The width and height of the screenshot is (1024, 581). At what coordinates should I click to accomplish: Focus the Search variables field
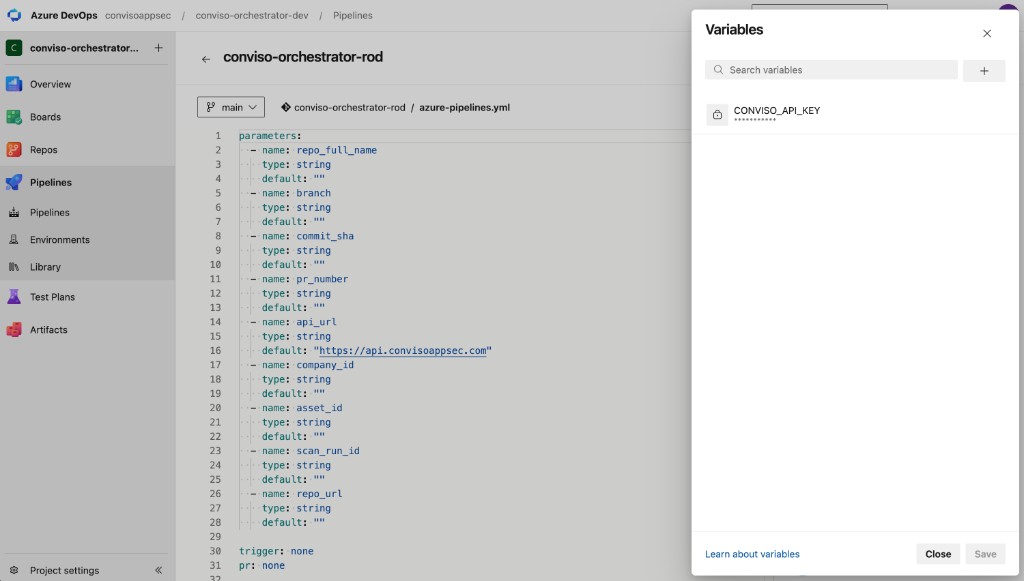pyautogui.click(x=831, y=70)
